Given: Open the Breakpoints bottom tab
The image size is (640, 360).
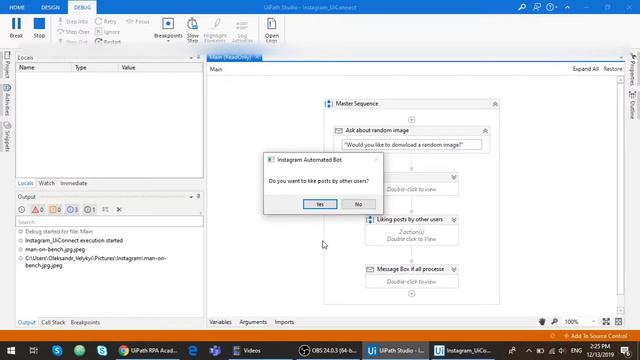Looking at the screenshot, I should (x=85, y=322).
